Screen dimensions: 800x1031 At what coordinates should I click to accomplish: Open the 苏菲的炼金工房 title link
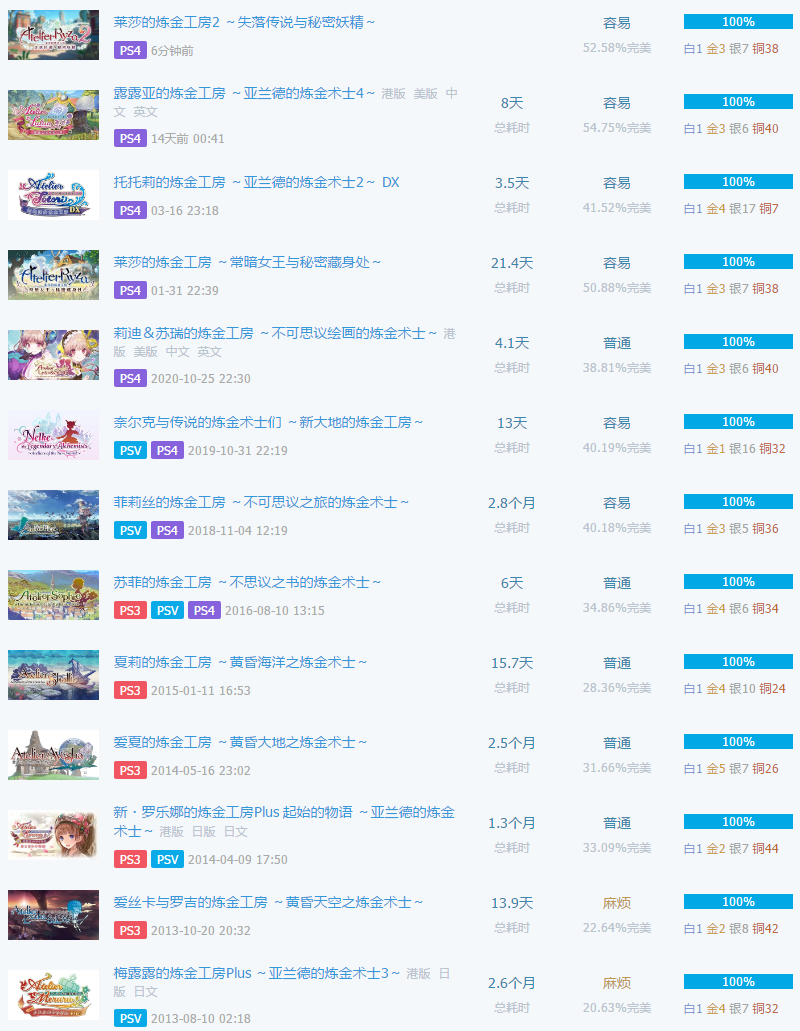[247, 583]
